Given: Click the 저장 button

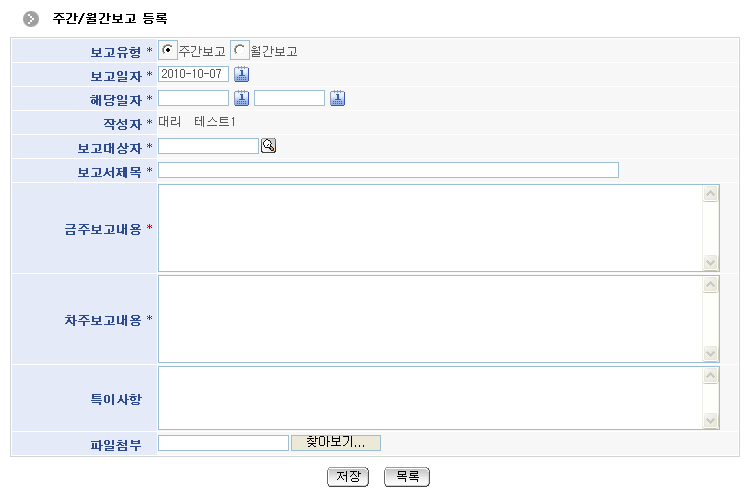Looking at the screenshot, I should [348, 477].
